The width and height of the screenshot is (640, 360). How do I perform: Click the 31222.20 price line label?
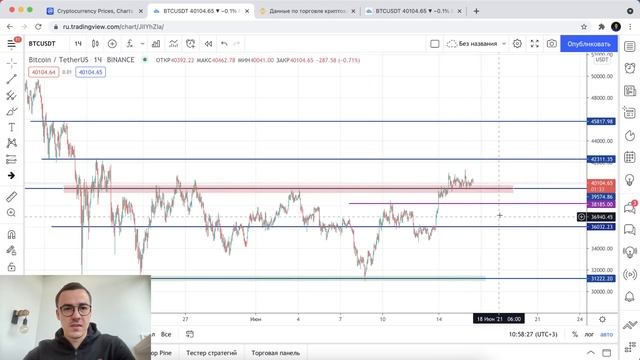tap(601, 278)
